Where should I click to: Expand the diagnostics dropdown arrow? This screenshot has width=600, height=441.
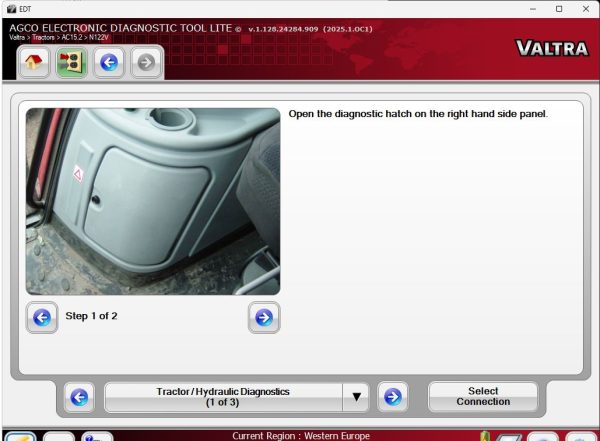pos(356,397)
